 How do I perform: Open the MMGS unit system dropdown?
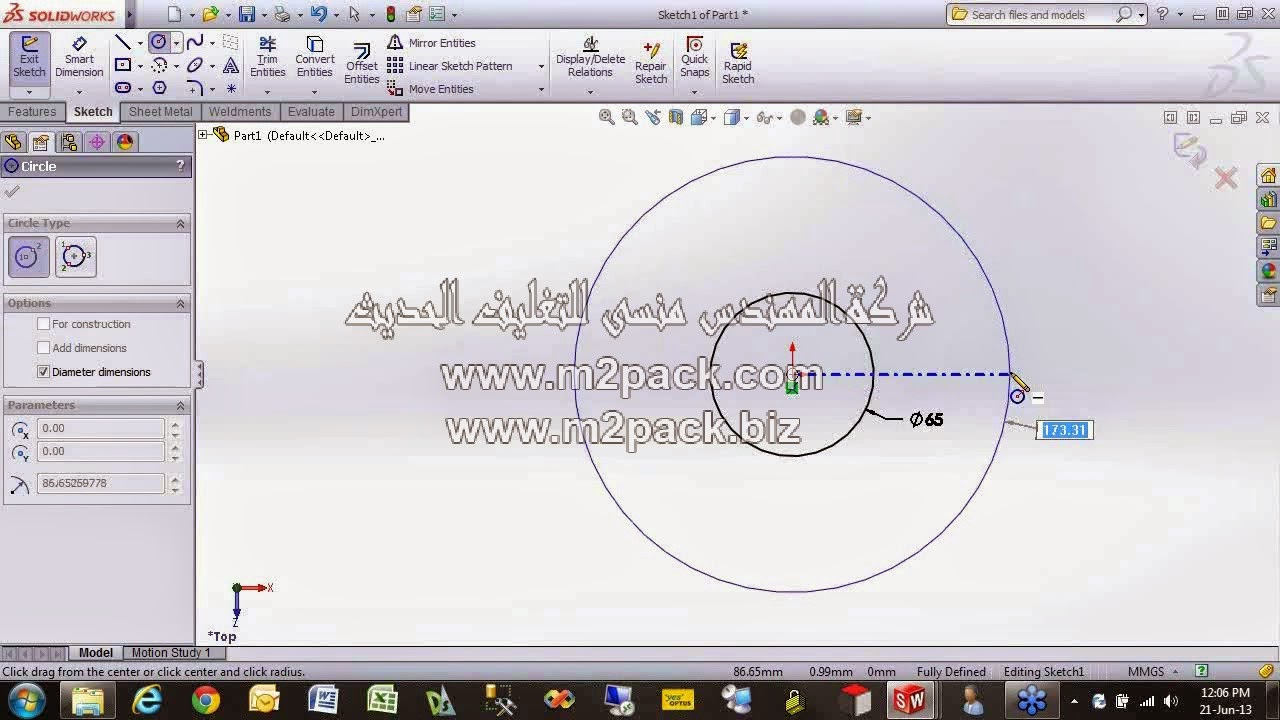point(1176,672)
